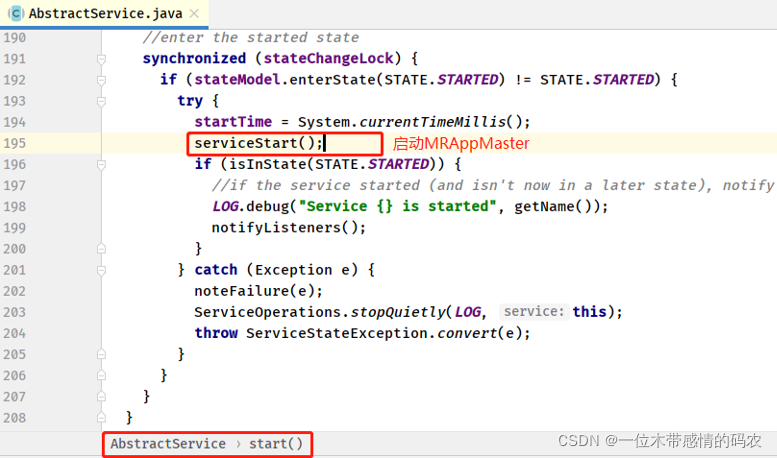Collapse the if block at line 192
This screenshot has width=777, height=458.
click(101, 79)
